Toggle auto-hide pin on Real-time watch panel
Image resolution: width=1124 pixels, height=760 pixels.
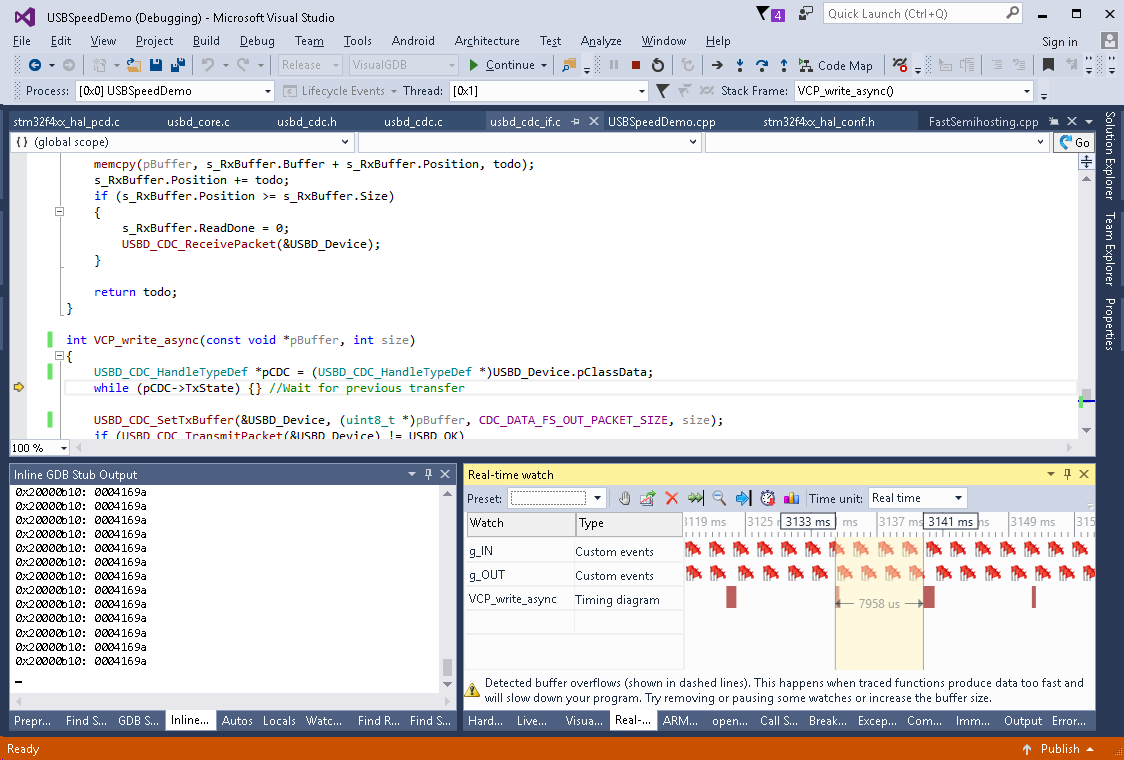(x=1067, y=474)
